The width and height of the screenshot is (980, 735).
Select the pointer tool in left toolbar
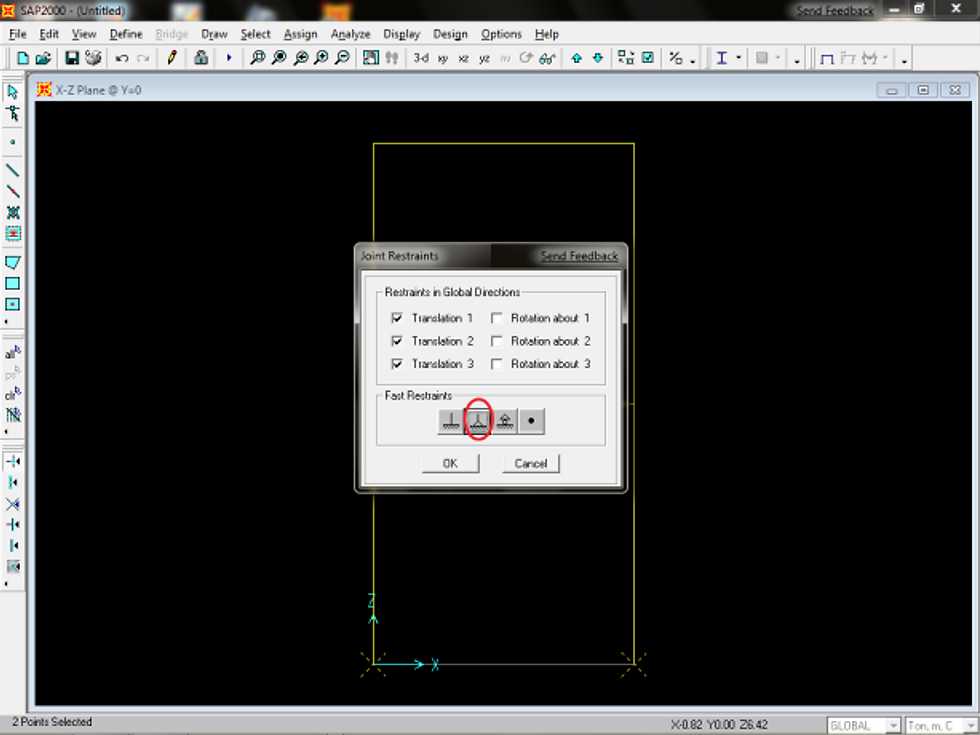(x=12, y=92)
